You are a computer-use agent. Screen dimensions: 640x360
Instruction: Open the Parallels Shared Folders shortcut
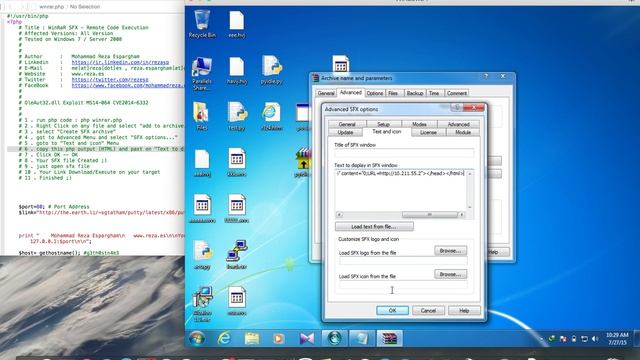coord(202,73)
